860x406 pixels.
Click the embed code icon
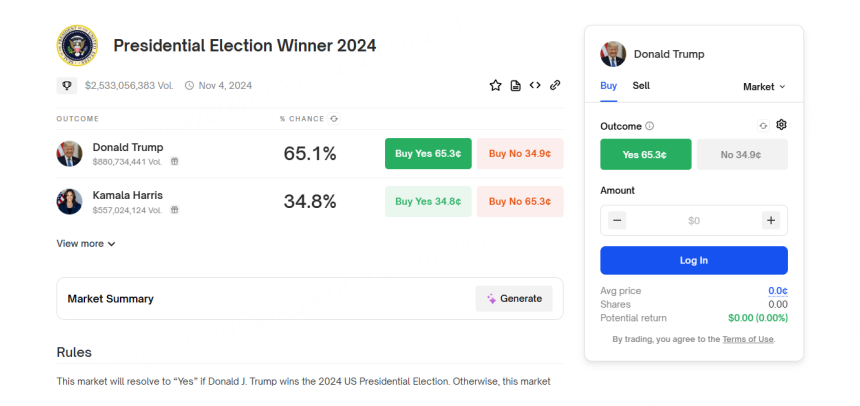pyautogui.click(x=535, y=86)
